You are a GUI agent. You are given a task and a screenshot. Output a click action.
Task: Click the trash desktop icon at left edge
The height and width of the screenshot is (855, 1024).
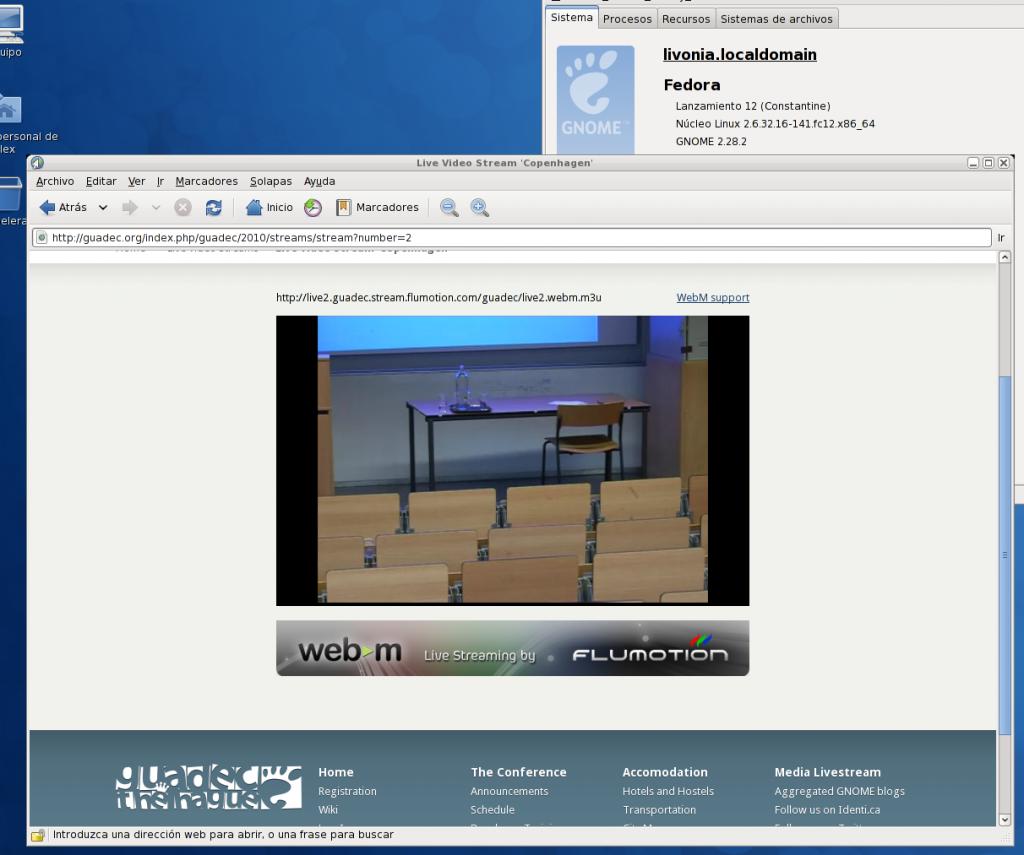click(x=10, y=195)
